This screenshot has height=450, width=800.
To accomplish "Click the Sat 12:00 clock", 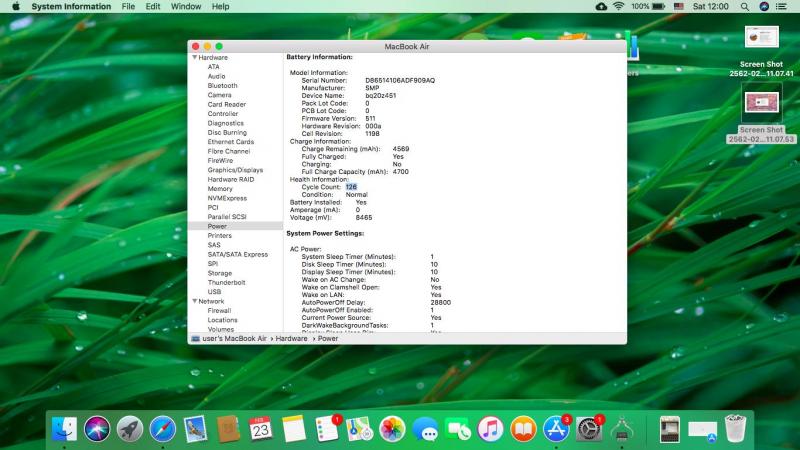I will pyautogui.click(x=710, y=7).
